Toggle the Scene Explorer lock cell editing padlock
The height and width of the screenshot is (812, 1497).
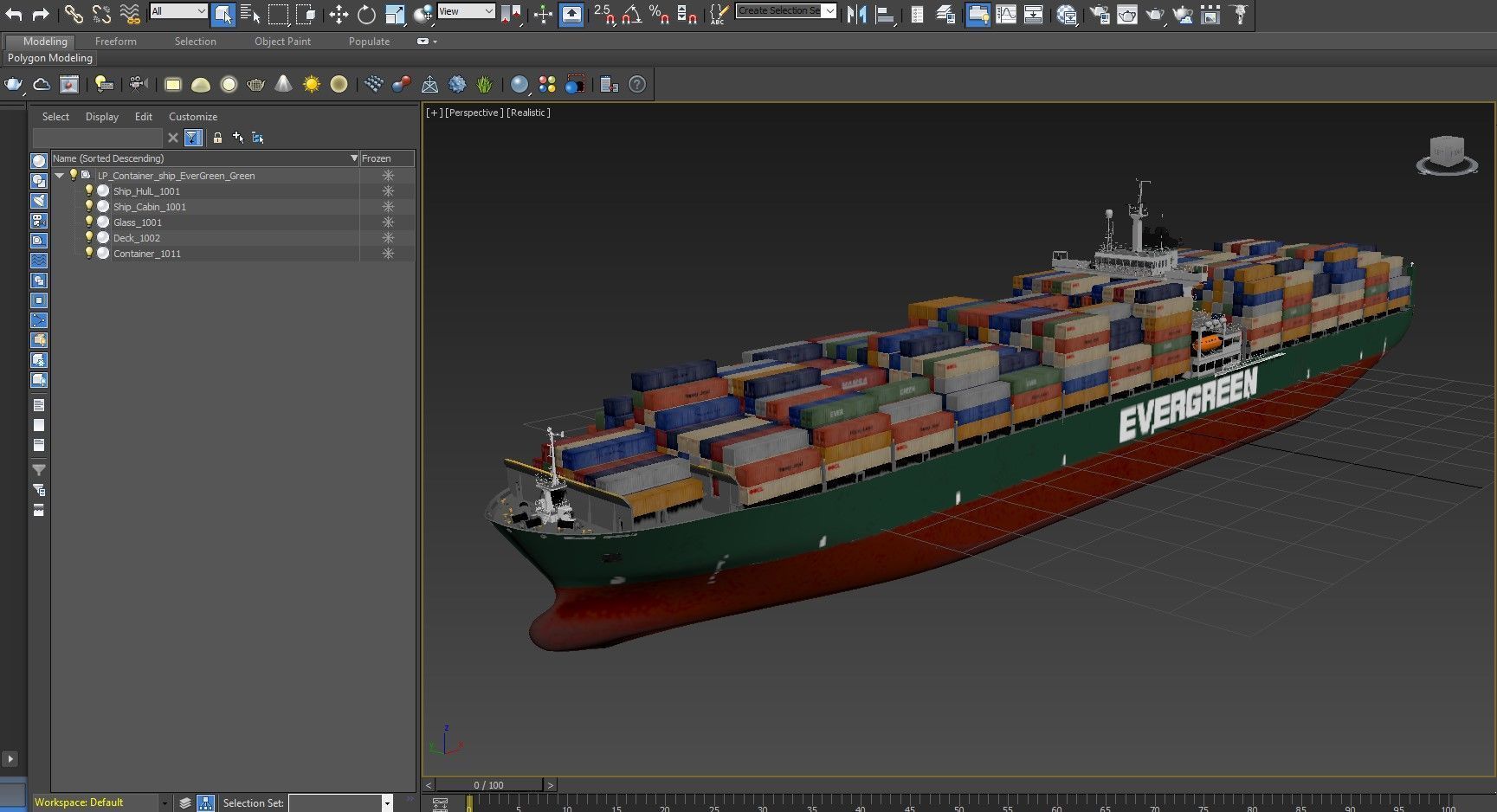tap(217, 138)
